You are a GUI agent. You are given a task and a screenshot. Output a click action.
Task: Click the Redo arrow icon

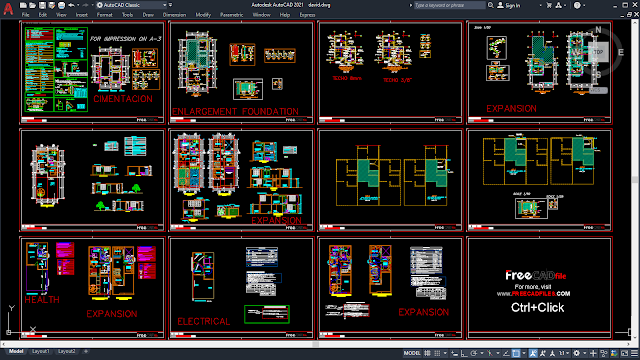coord(85,5)
